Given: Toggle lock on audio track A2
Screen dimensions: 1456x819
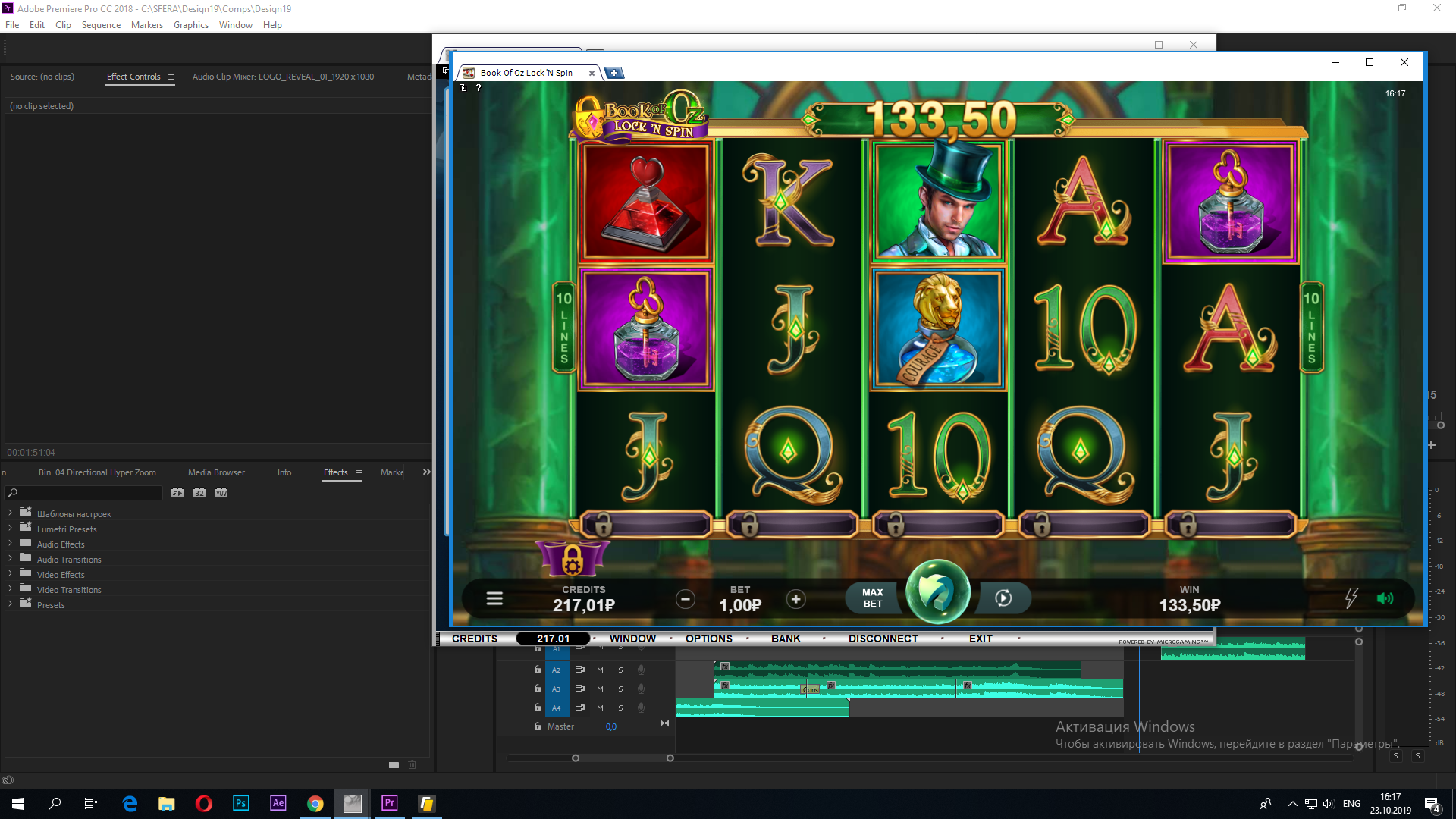Looking at the screenshot, I should click(x=538, y=670).
